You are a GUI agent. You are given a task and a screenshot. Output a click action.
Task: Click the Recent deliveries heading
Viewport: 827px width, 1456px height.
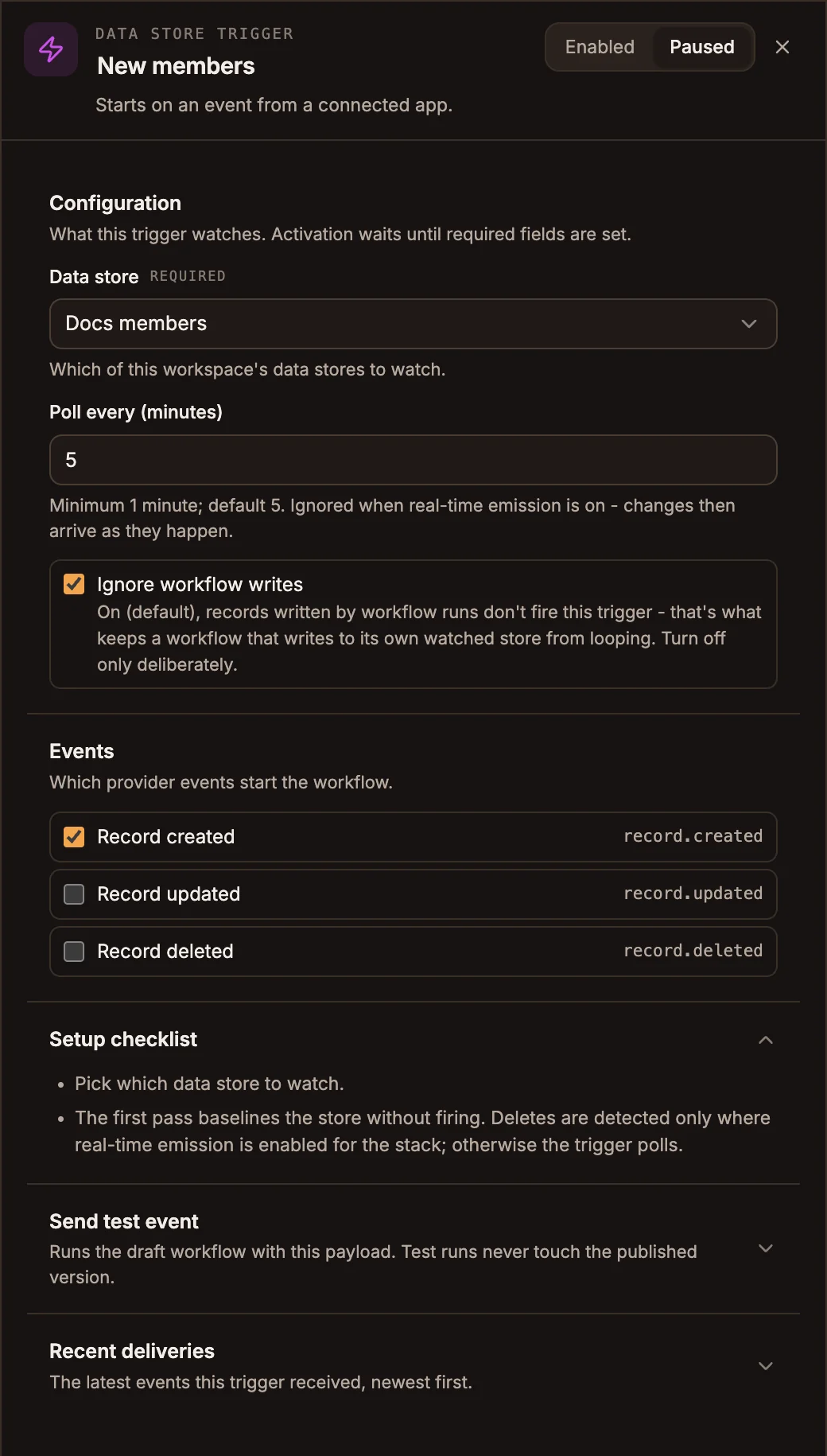(x=132, y=1351)
